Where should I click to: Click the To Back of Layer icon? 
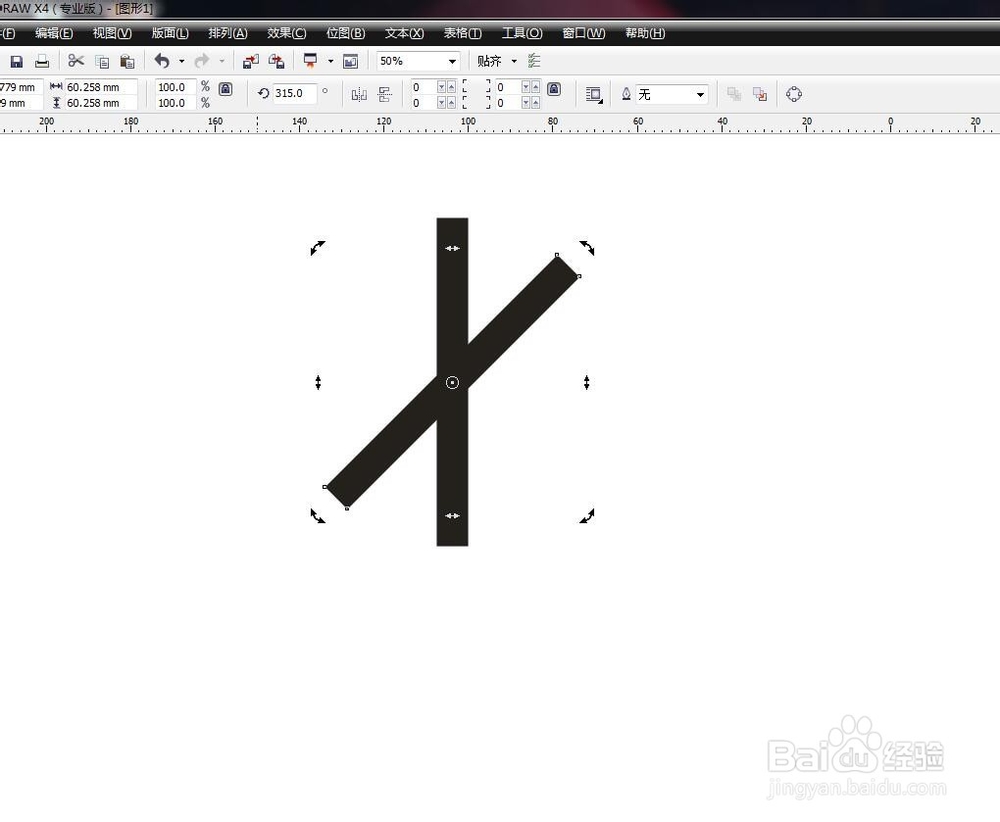(760, 94)
